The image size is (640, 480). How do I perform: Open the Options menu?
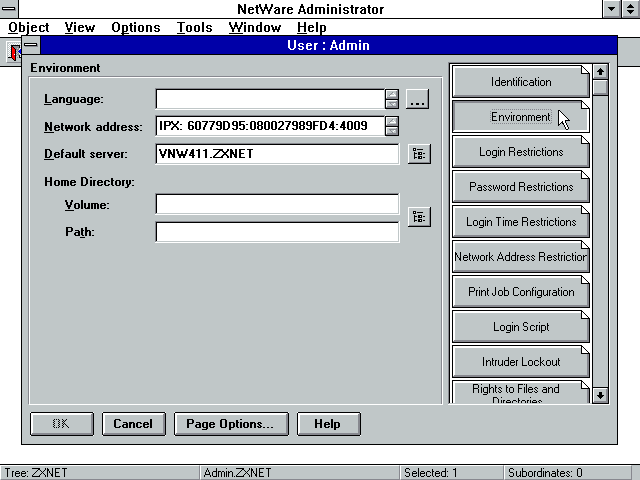point(136,27)
